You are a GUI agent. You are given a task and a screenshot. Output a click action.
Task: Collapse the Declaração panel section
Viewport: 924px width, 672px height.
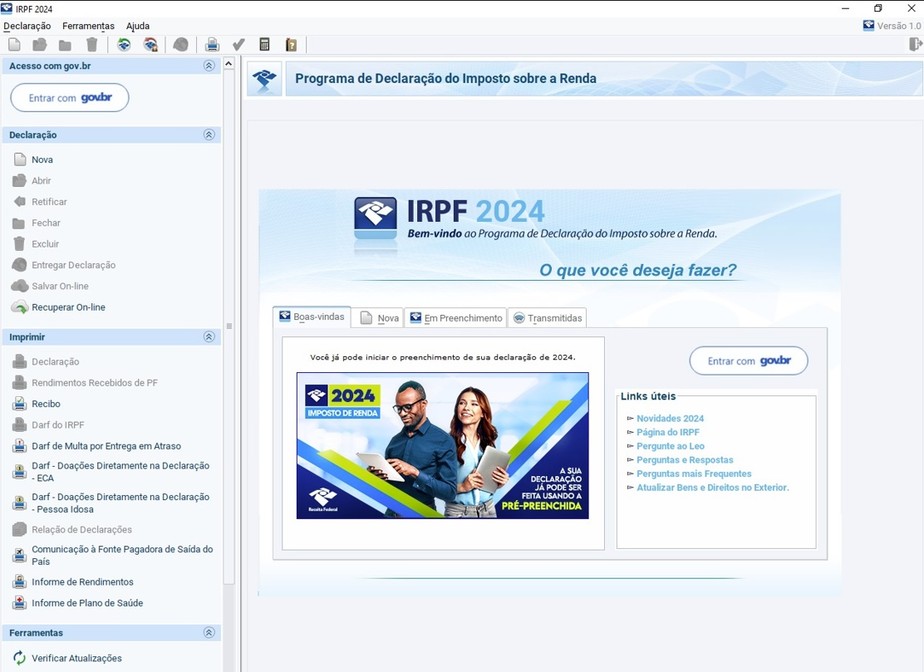[x=209, y=135]
